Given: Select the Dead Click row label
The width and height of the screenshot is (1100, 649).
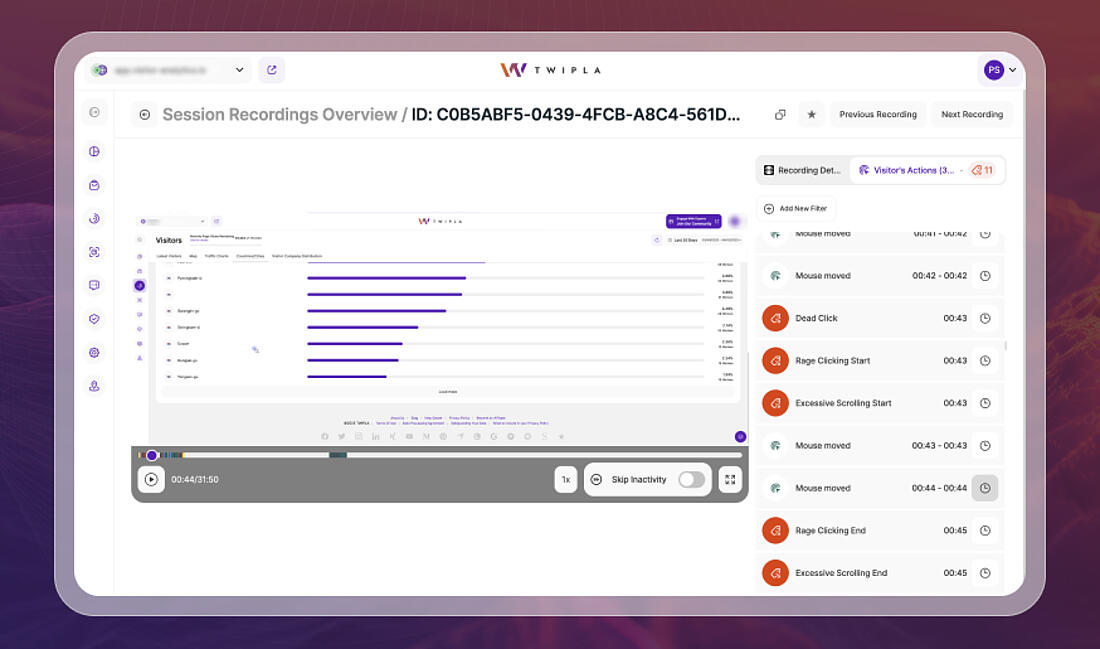Looking at the screenshot, I should pyautogui.click(x=816, y=319).
